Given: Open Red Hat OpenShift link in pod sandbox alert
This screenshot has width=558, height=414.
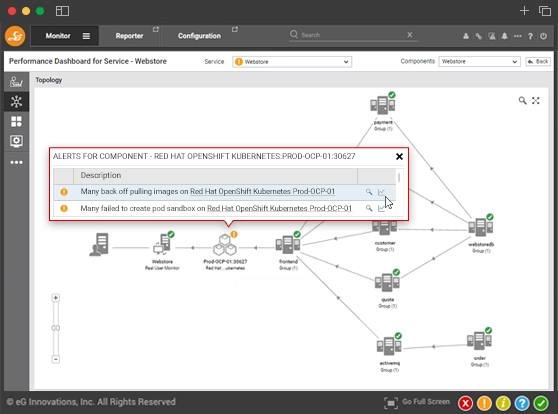Looking at the screenshot, I should click(x=279, y=208).
